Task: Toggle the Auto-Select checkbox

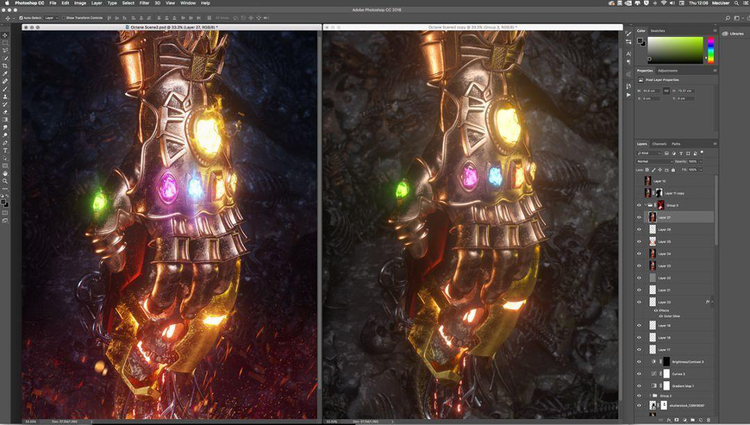Action: [21, 18]
